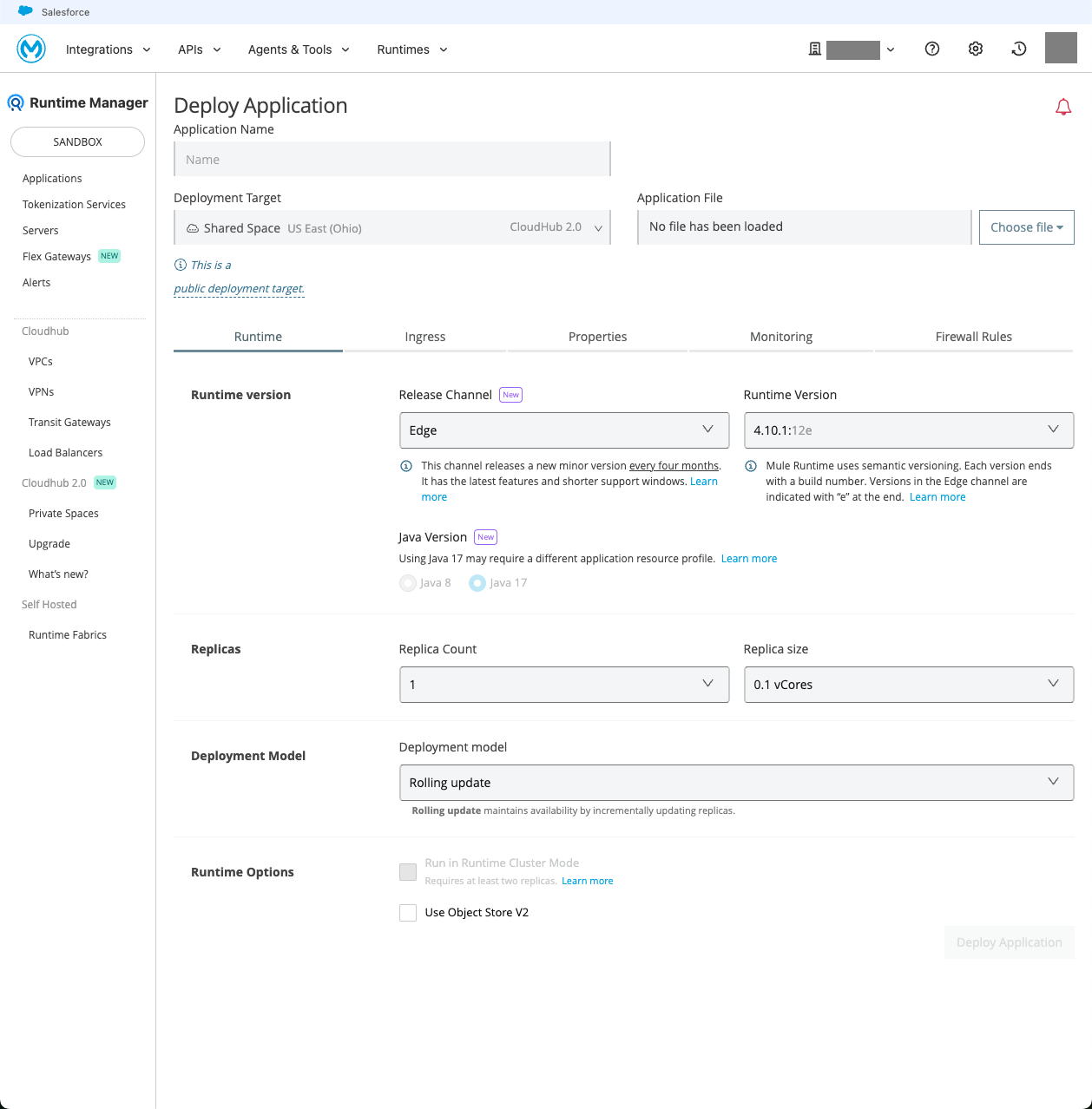This screenshot has width=1092, height=1109.
Task: Click the info icon beside public deployment target
Action: pyautogui.click(x=181, y=265)
